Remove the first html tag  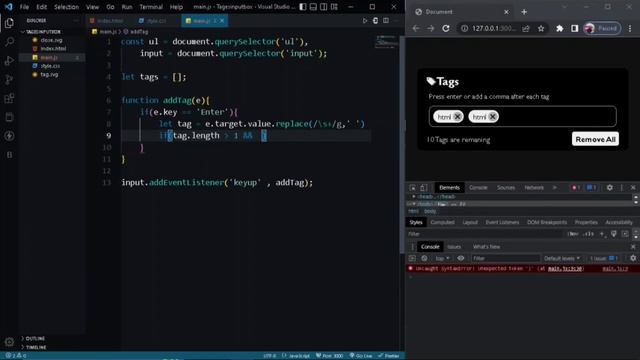click(x=457, y=117)
